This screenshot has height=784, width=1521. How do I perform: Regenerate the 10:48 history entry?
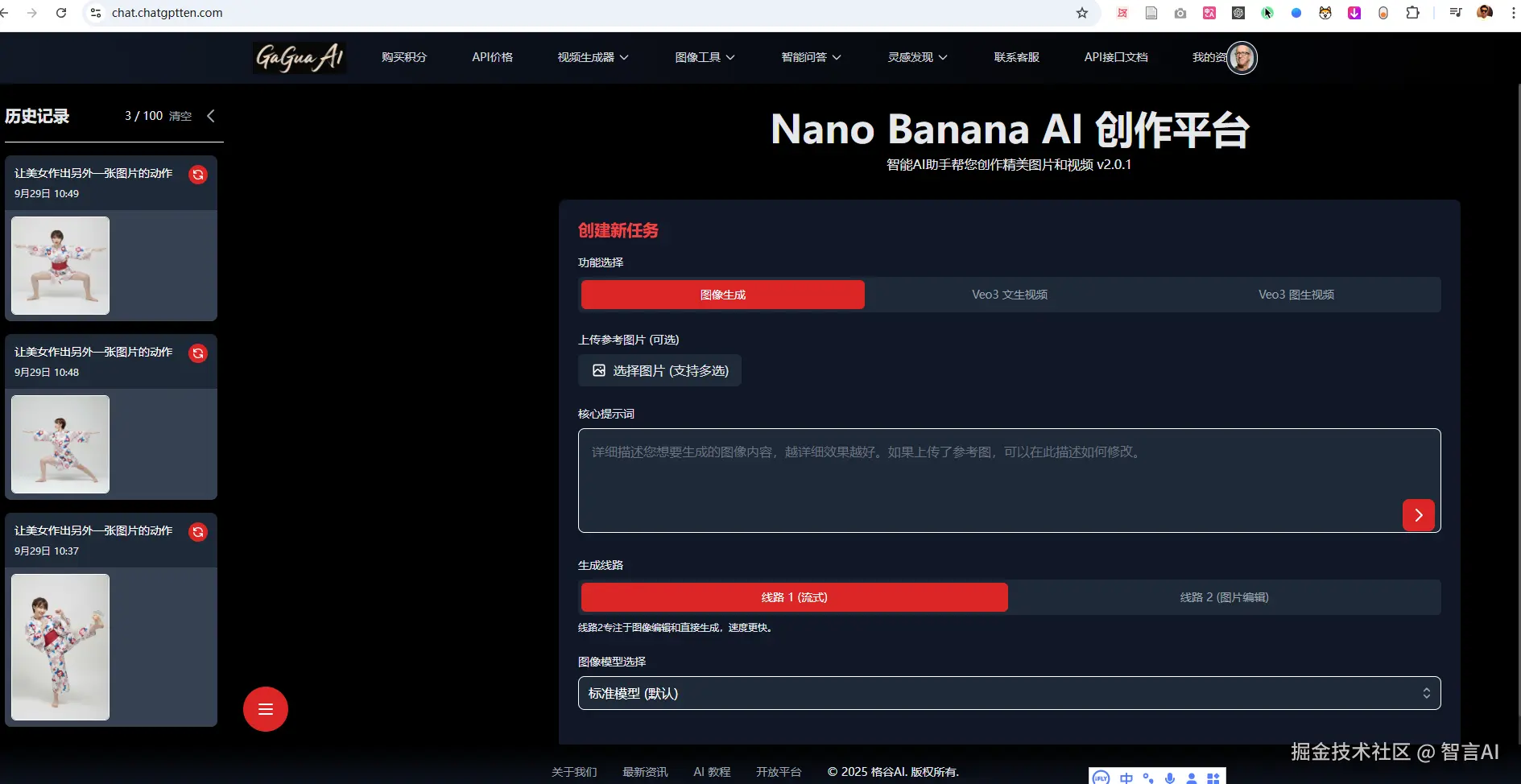point(198,353)
